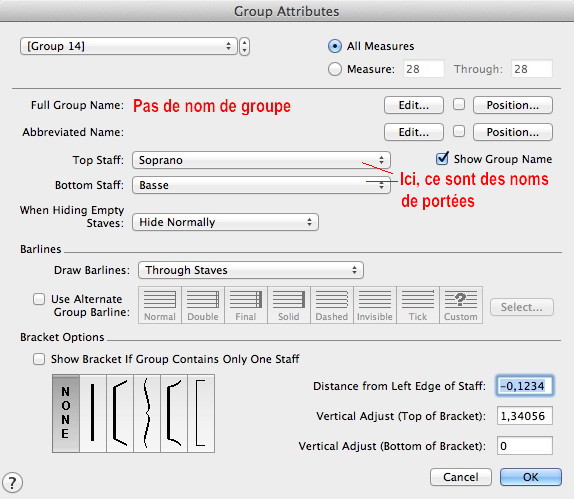Pick the curved-hook bracket style

point(120,413)
